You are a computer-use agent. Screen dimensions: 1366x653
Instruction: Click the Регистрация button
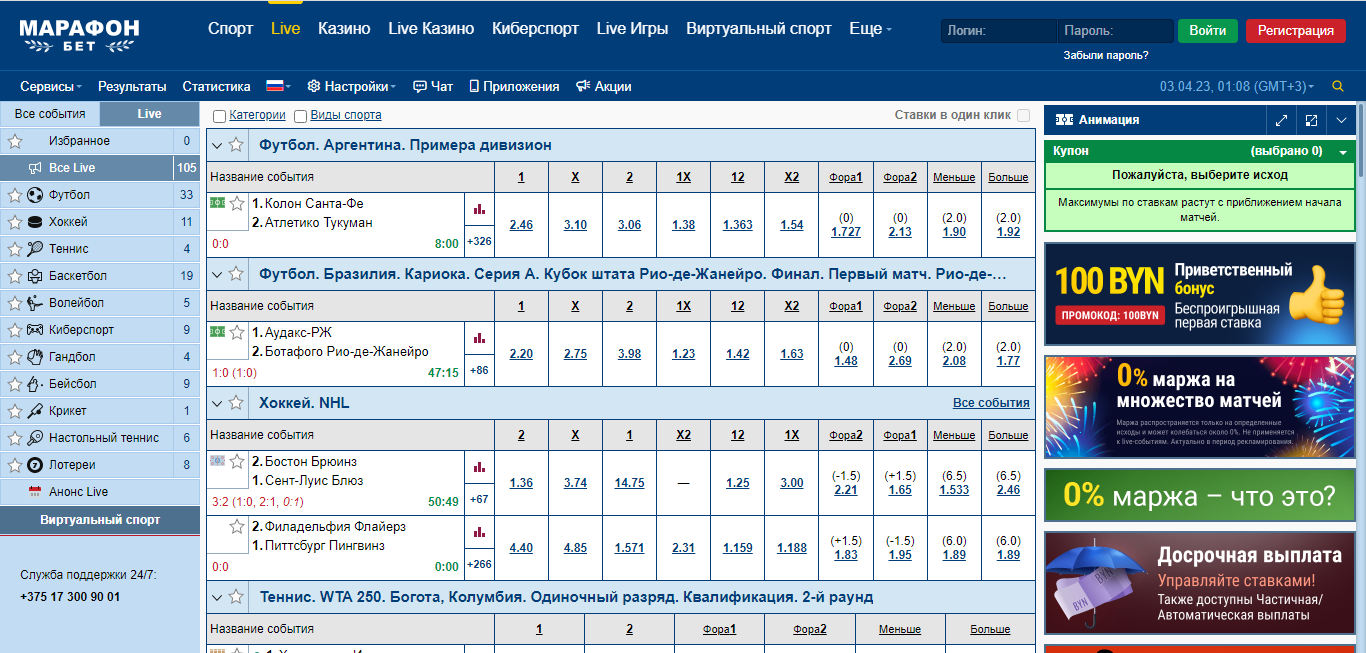point(1296,31)
